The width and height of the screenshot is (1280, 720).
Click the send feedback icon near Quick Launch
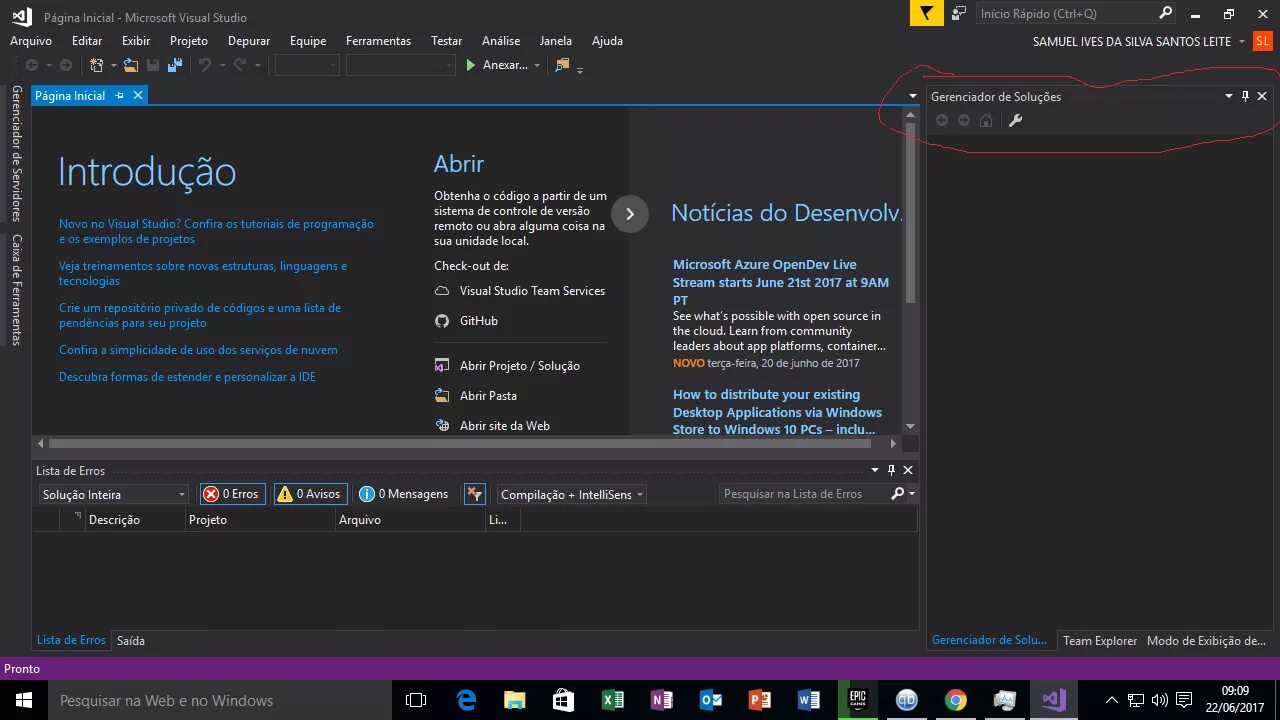959,13
